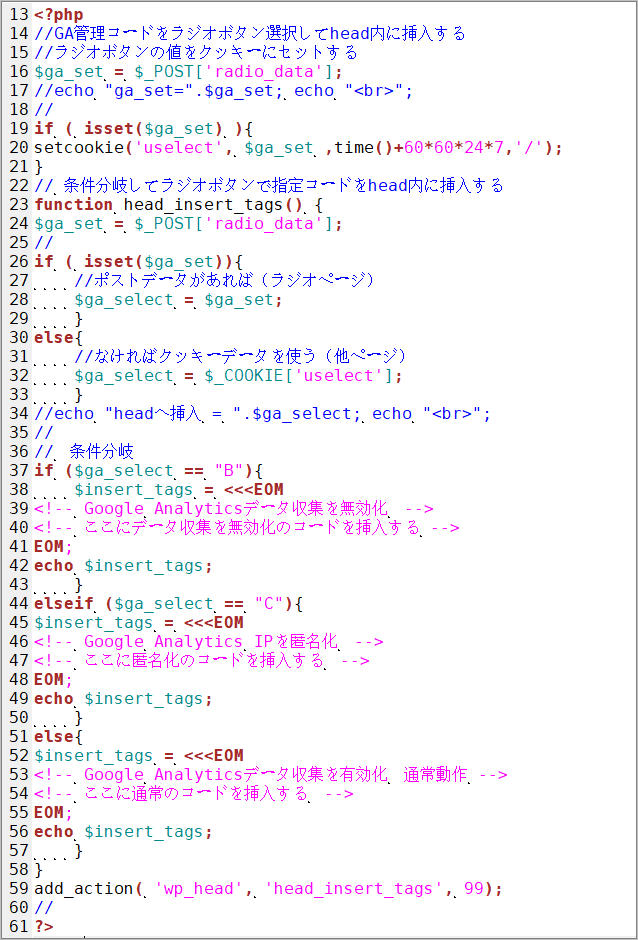Click HTML comment Google Analytics IPを匿名化
This screenshot has height=940, width=638.
209,641
